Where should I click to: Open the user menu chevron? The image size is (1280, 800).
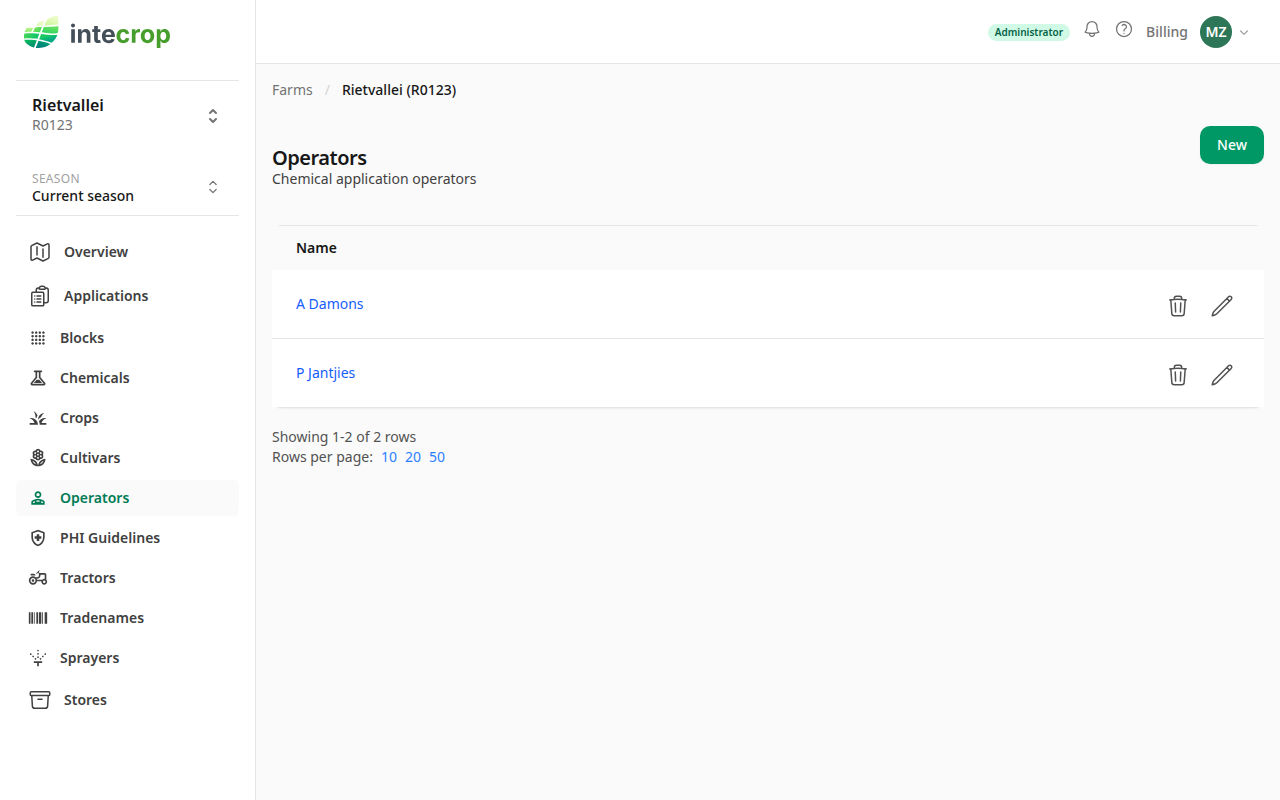tap(1244, 32)
